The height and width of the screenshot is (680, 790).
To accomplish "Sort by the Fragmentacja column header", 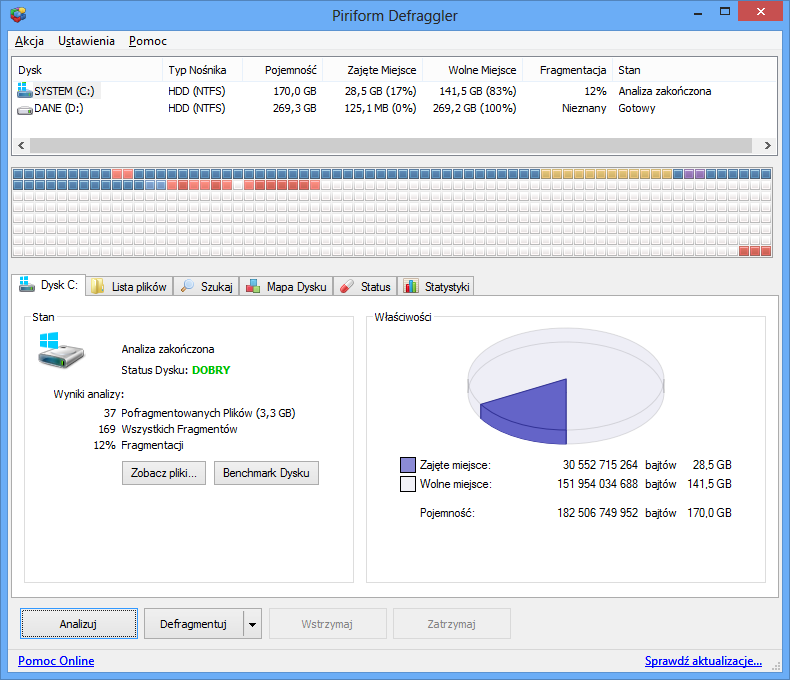I will click(568, 70).
